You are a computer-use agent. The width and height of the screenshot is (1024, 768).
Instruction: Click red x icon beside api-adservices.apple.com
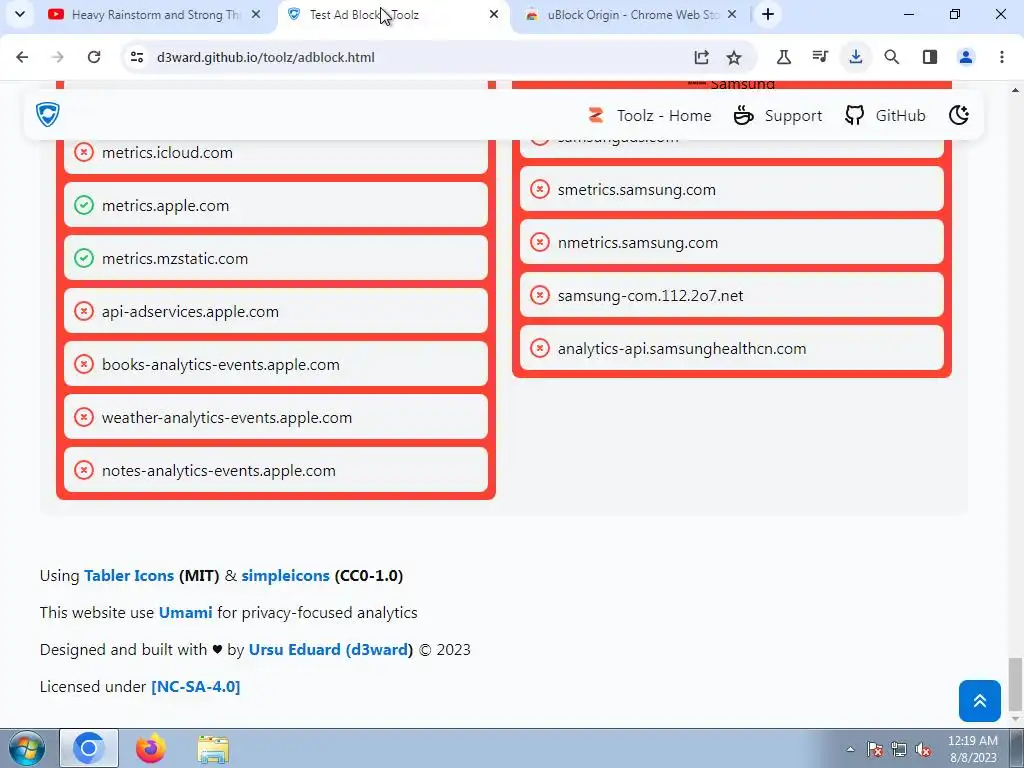coord(84,311)
